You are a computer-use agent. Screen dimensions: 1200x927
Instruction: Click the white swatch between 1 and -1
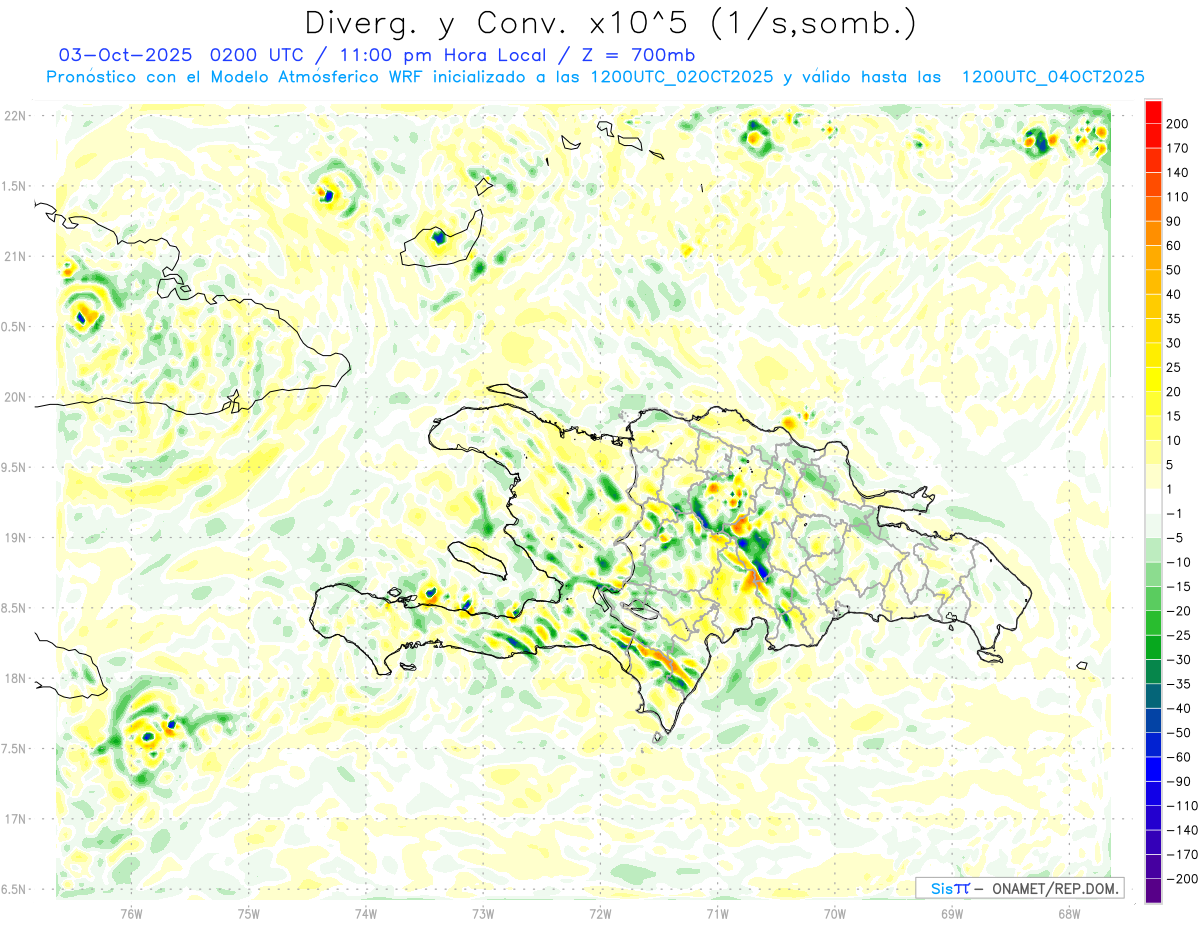[1153, 502]
